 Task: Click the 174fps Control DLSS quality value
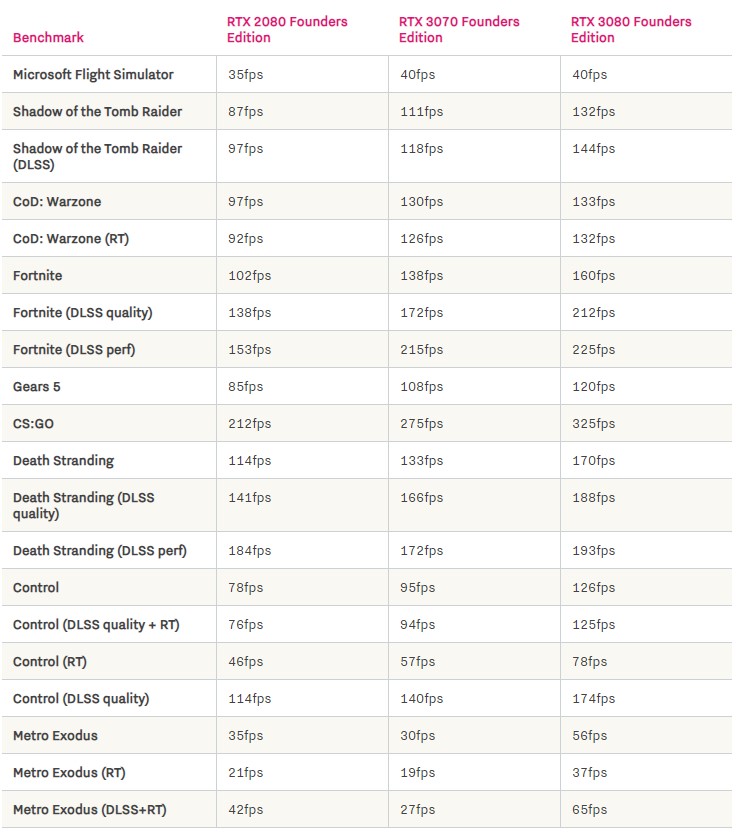point(593,699)
